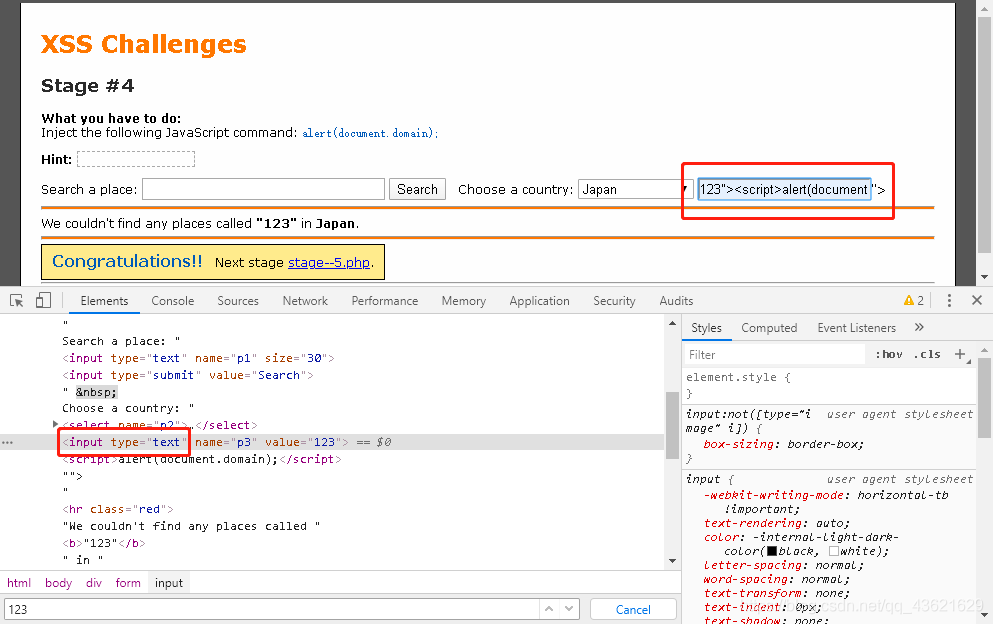Open the warnings counter showing 2

(914, 301)
